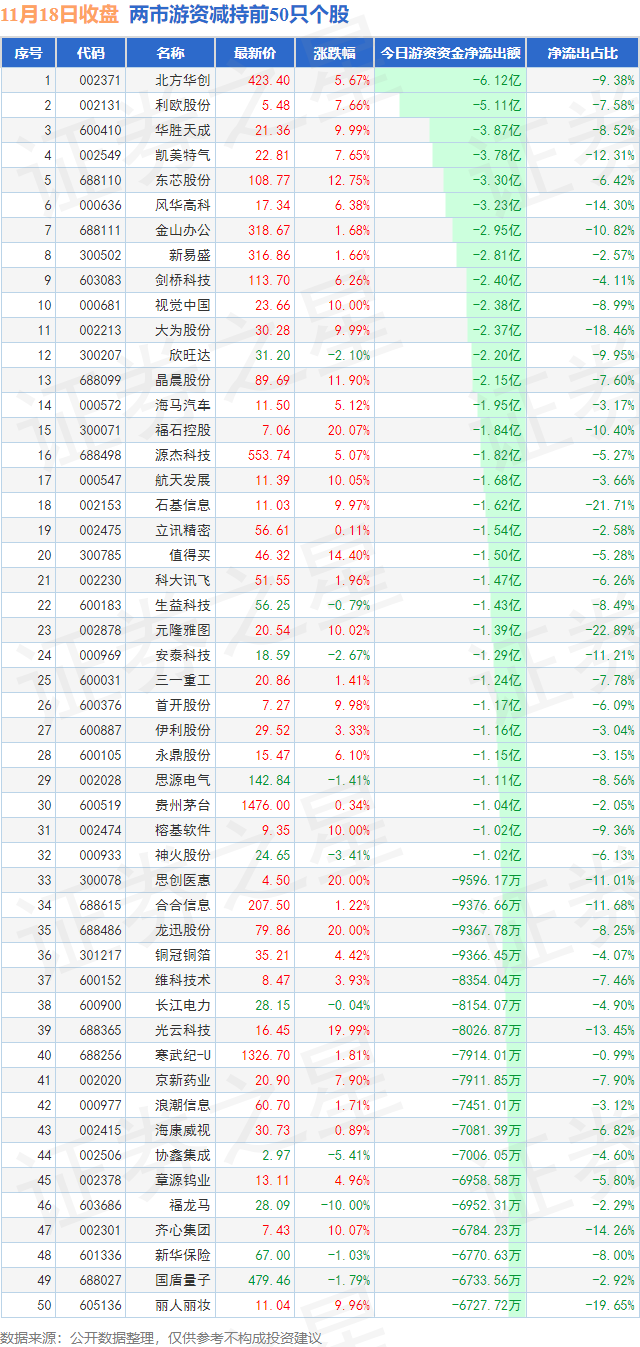
Task: Click the 立讯精密 stock name
Action: click(183, 530)
